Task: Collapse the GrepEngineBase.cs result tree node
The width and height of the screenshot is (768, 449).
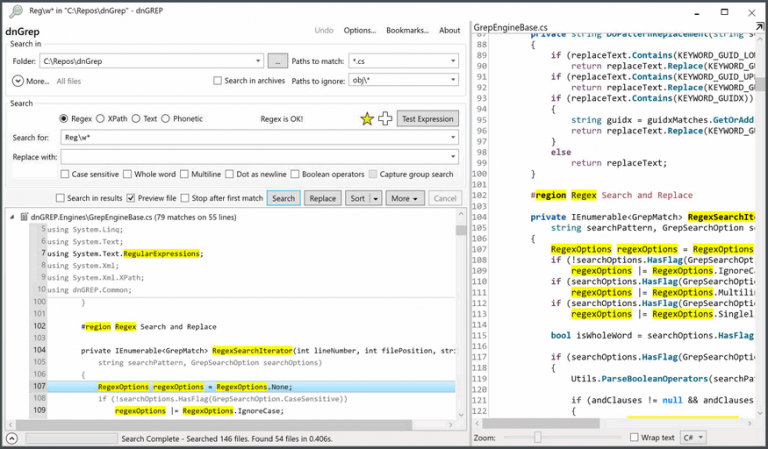Action: click(11, 216)
